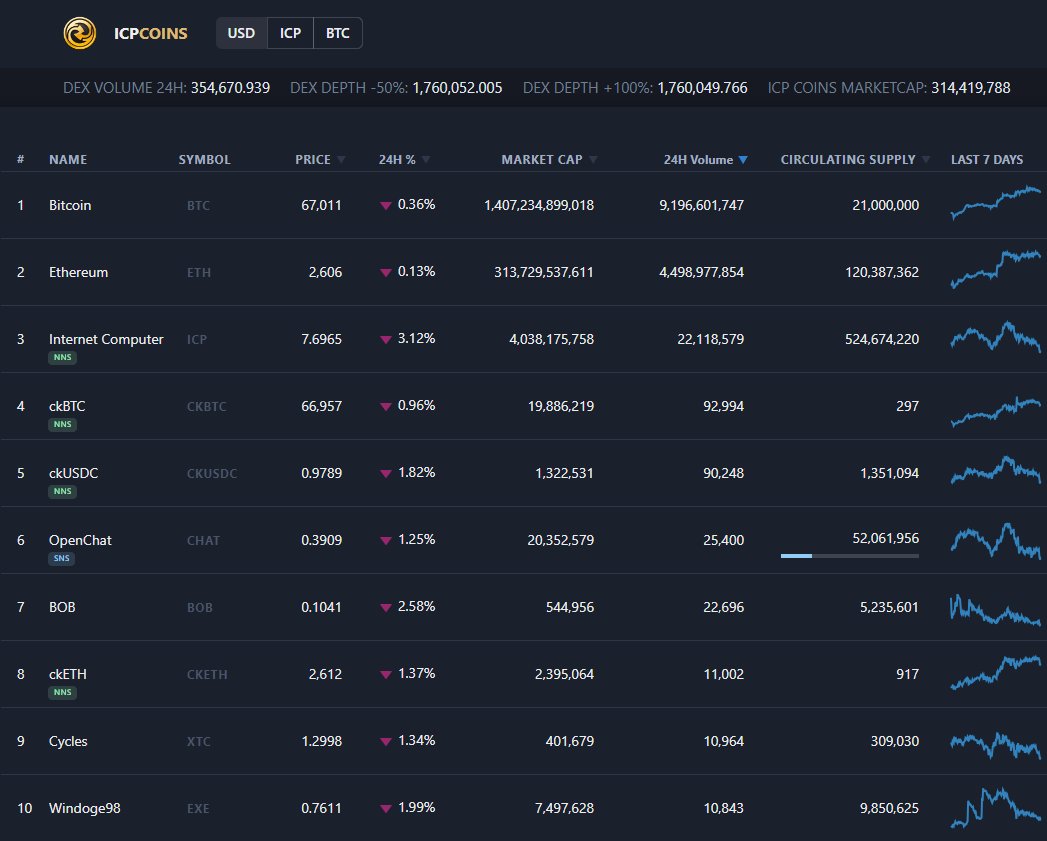Click ICP COINS MARKETCAP value 314,419,788
Screen dimensions: 1047x841
tap(971, 88)
